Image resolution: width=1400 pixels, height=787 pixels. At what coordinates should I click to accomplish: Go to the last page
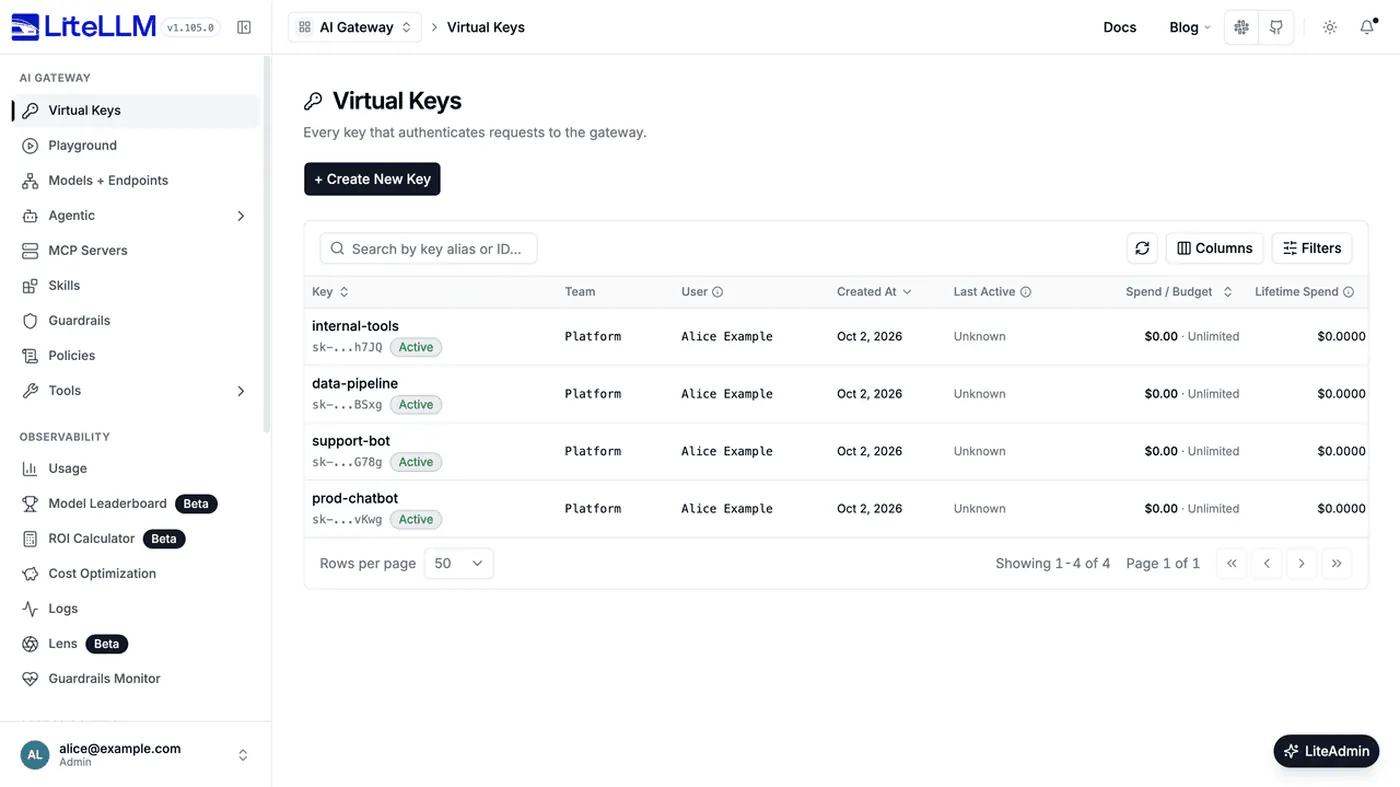click(1337, 563)
